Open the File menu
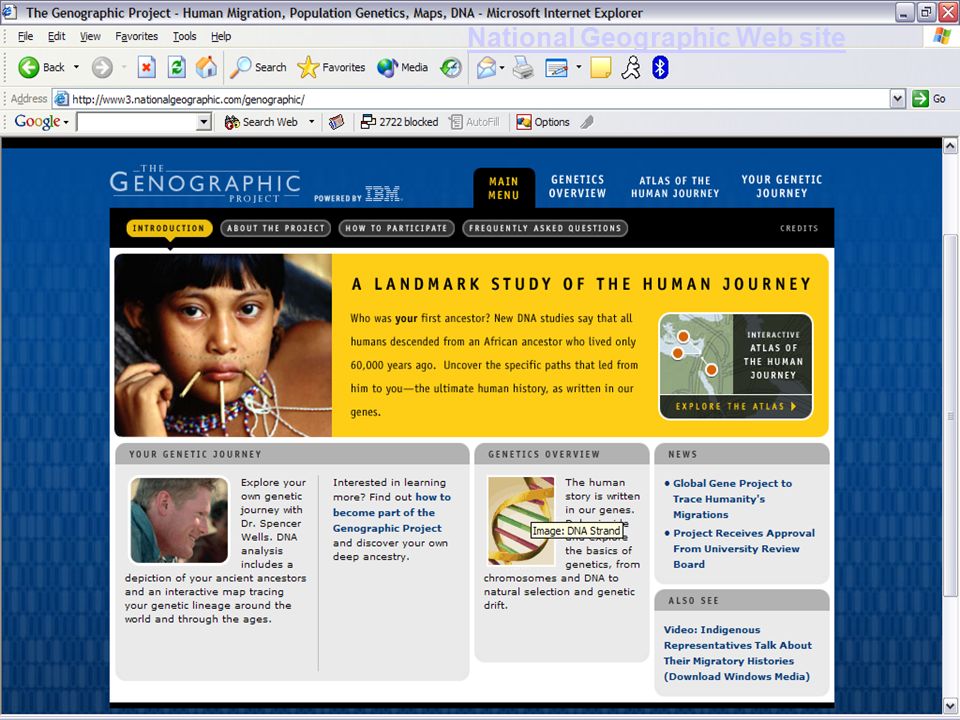Image resolution: width=960 pixels, height=720 pixels. (26, 36)
